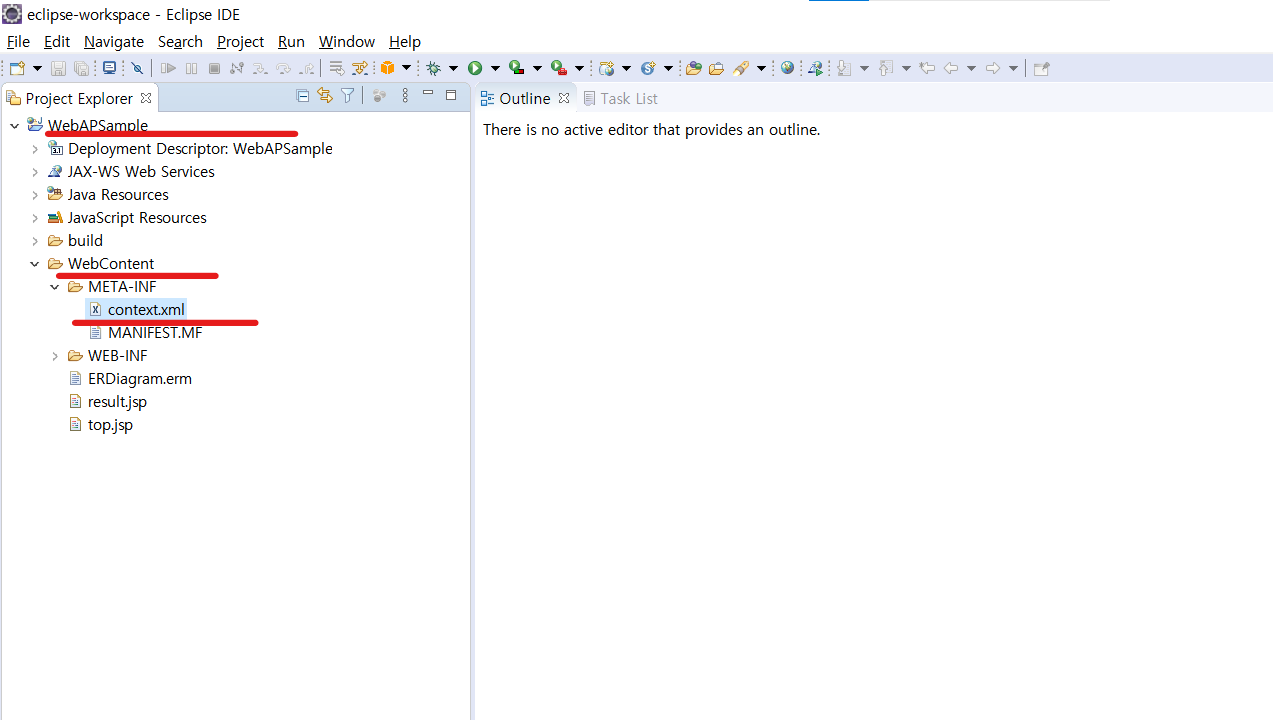This screenshot has height=720, width=1273.
Task: Click the Search flashlight icon
Action: point(741,68)
